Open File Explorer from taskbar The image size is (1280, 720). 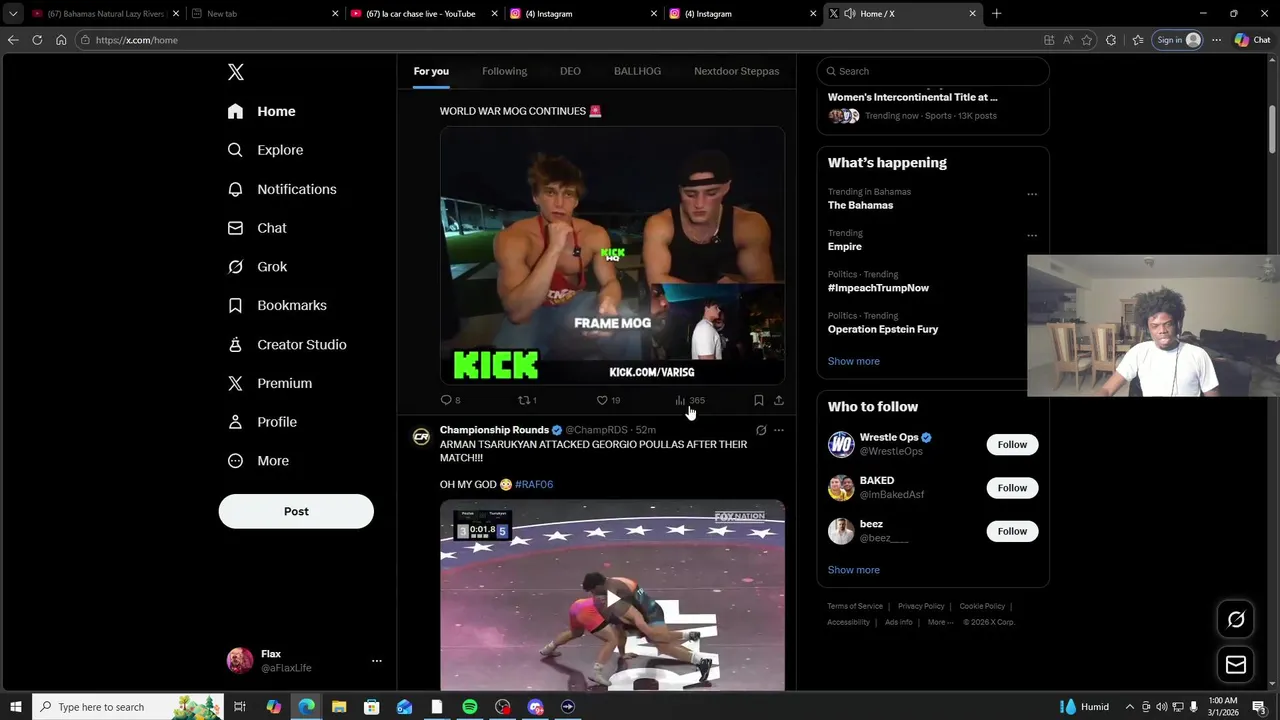click(339, 707)
